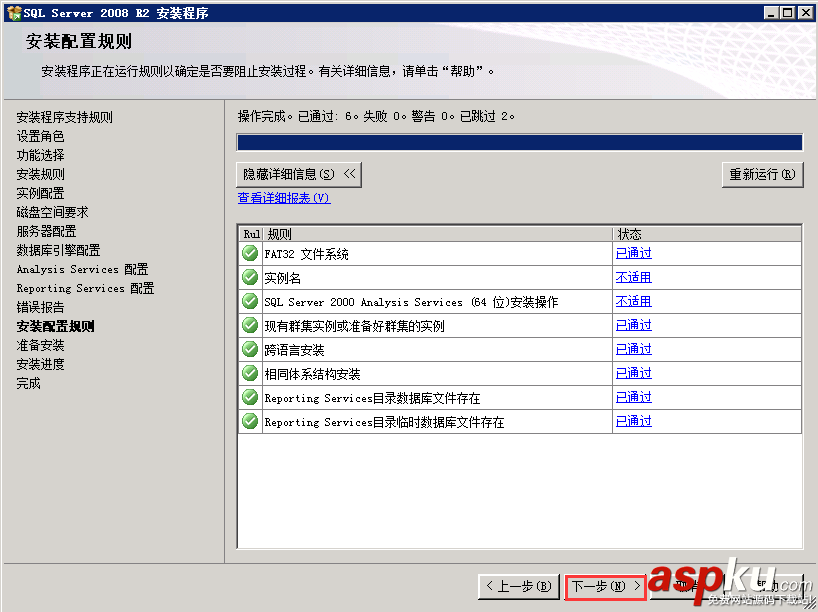Image resolution: width=818 pixels, height=612 pixels.
Task: Click SQL Server 2000 Analysis Services (64 位)安装操作 text
Action: coord(411,302)
